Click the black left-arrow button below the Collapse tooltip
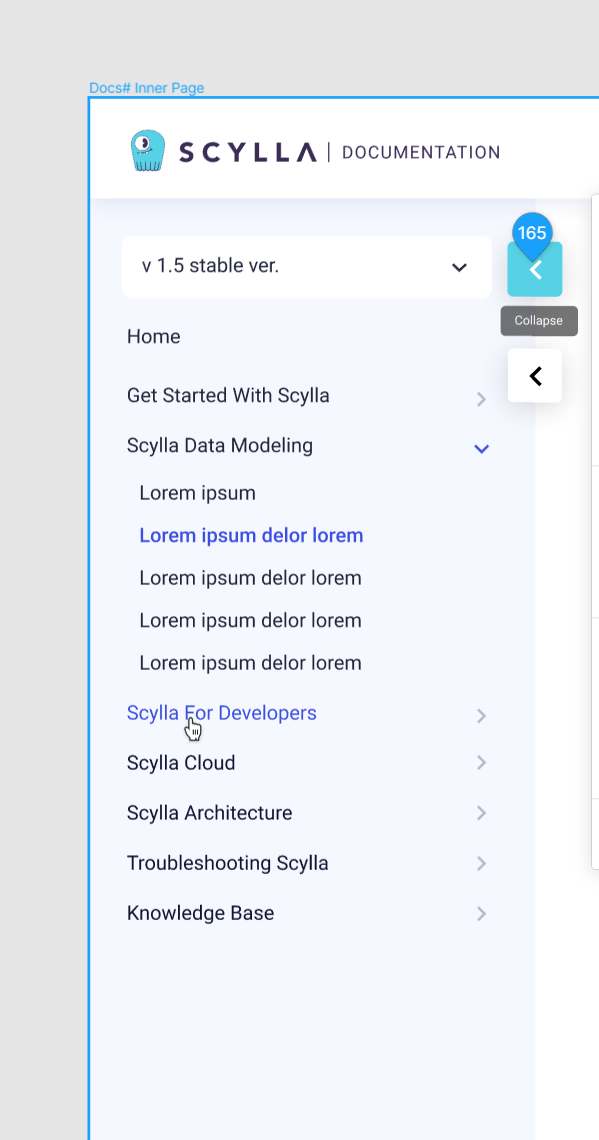 coord(534,375)
